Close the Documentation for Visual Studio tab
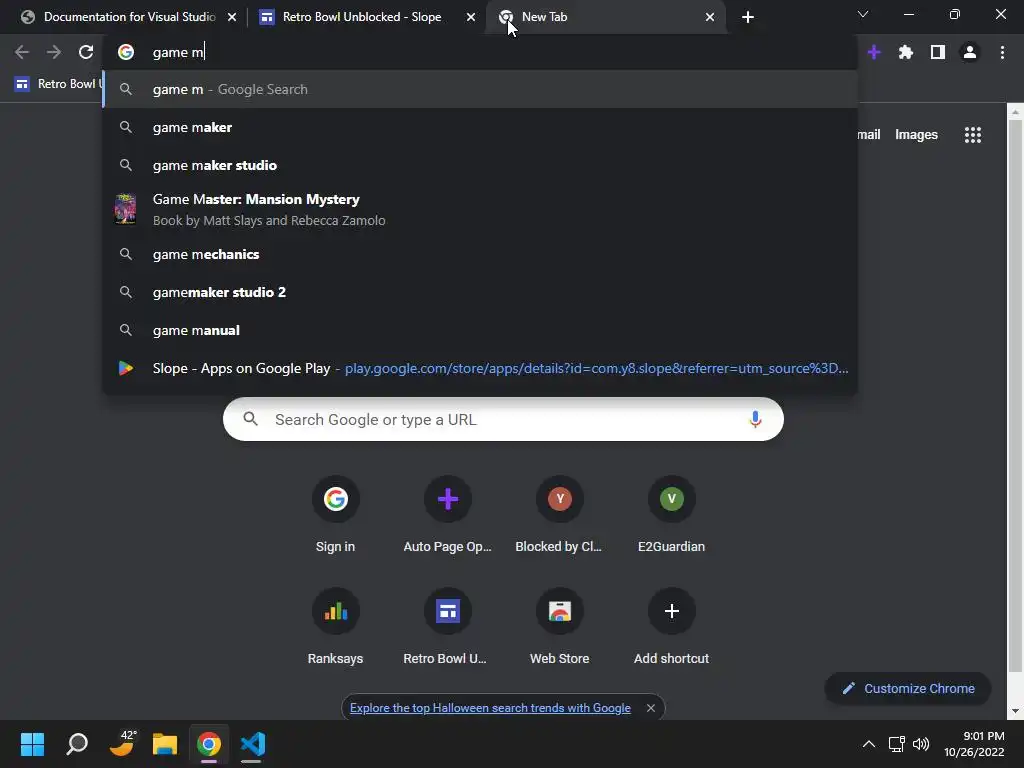This screenshot has height=768, width=1024. tap(232, 17)
